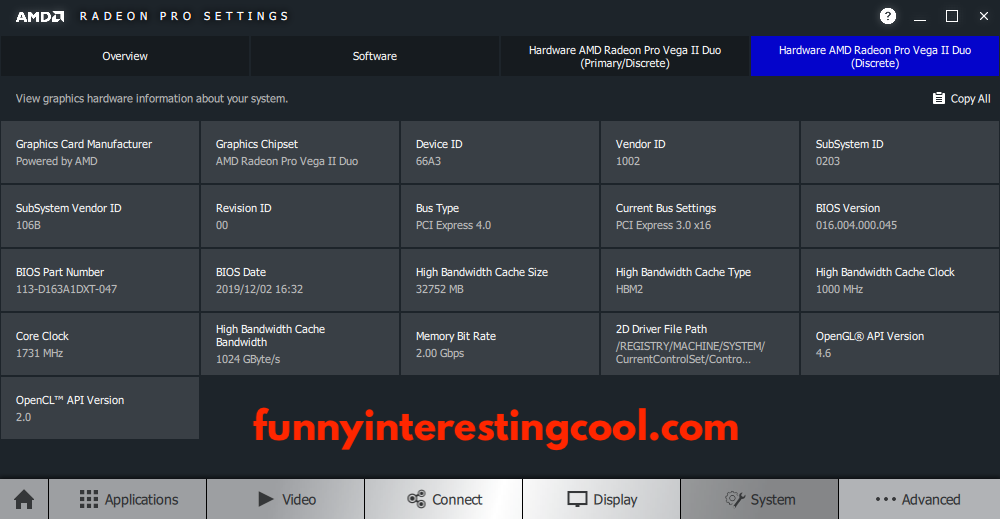Click the High Bandwidth Cache Size tile

[500, 280]
